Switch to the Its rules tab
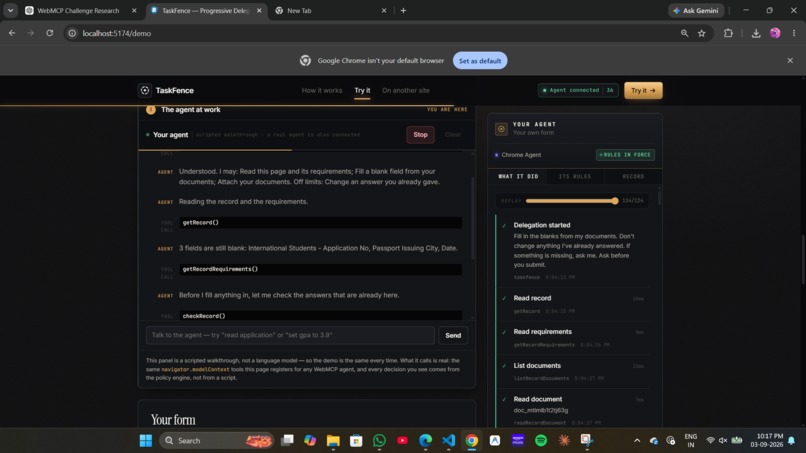Screen dimensions: 806x453 pyautogui.click(x=575, y=176)
